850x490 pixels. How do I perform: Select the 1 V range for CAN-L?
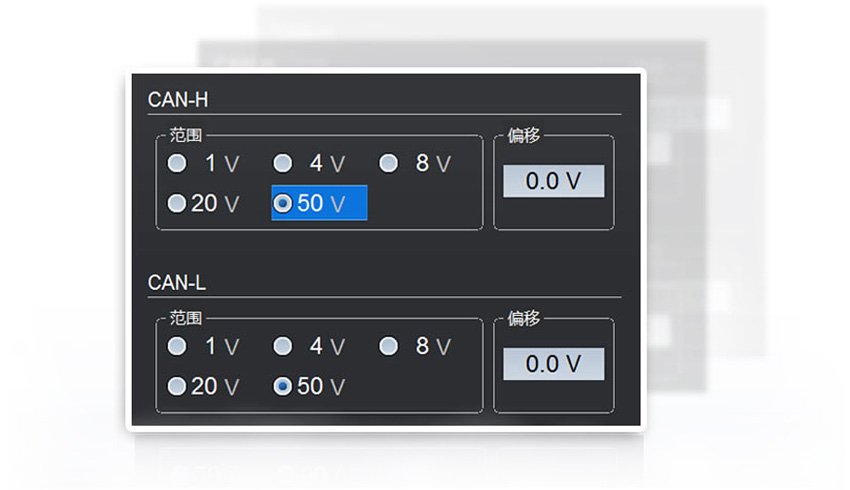click(x=177, y=346)
